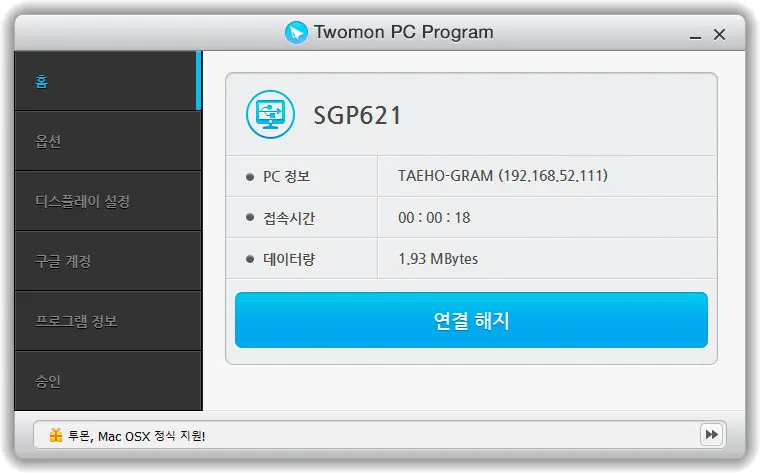Select 승인 in the sidebar

click(x=108, y=381)
